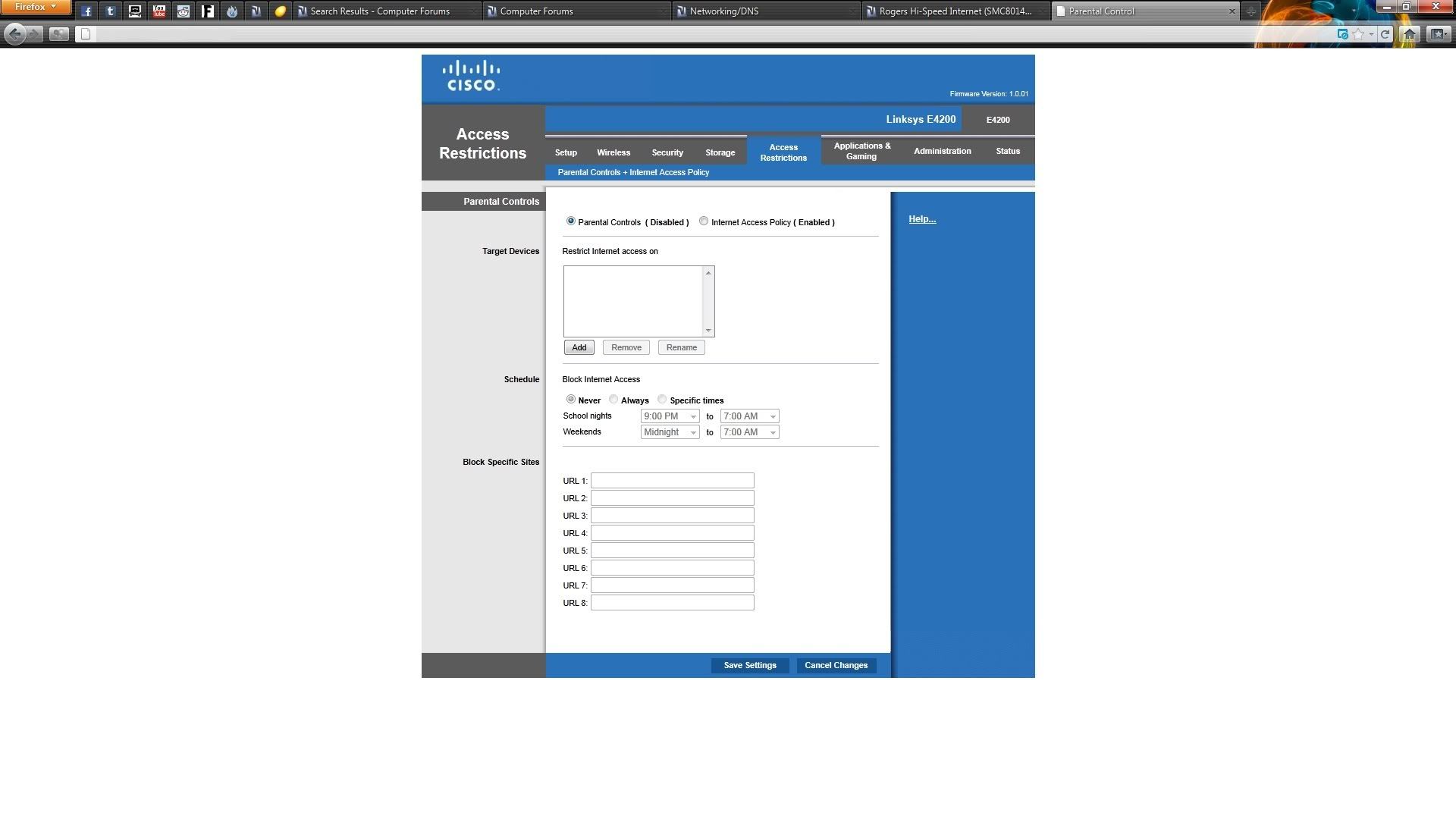Open School nights end time dropdown
Screen dimensions: 1456x819
(x=749, y=416)
